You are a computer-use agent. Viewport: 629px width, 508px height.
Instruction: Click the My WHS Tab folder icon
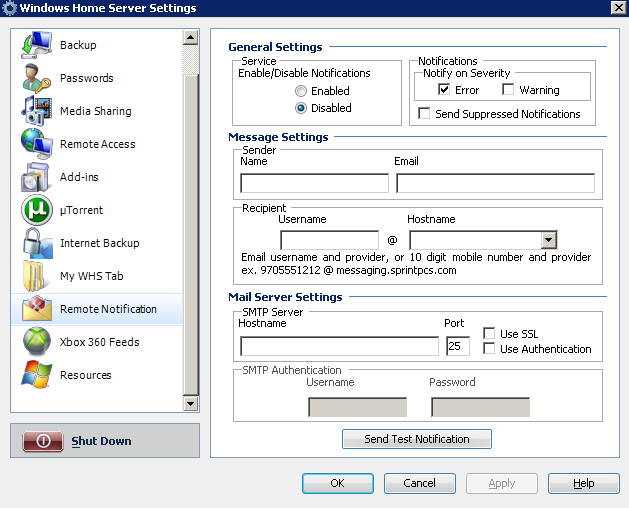pos(35,276)
